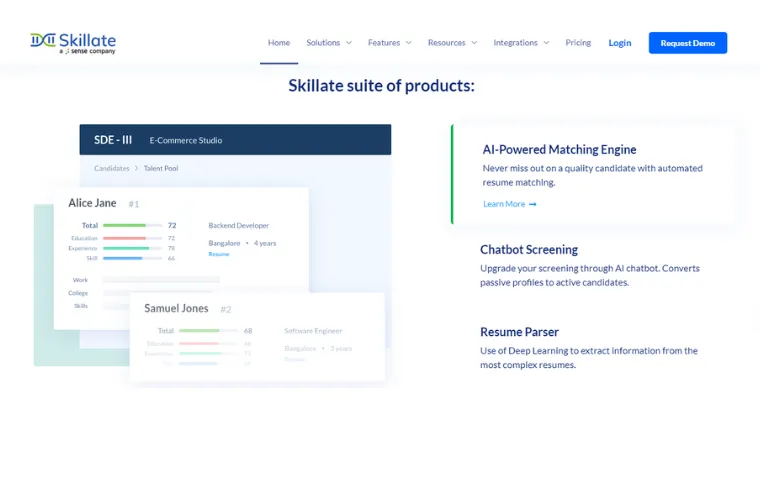The width and height of the screenshot is (760, 495).
Task: Go to the Pricing page
Action: click(x=578, y=43)
